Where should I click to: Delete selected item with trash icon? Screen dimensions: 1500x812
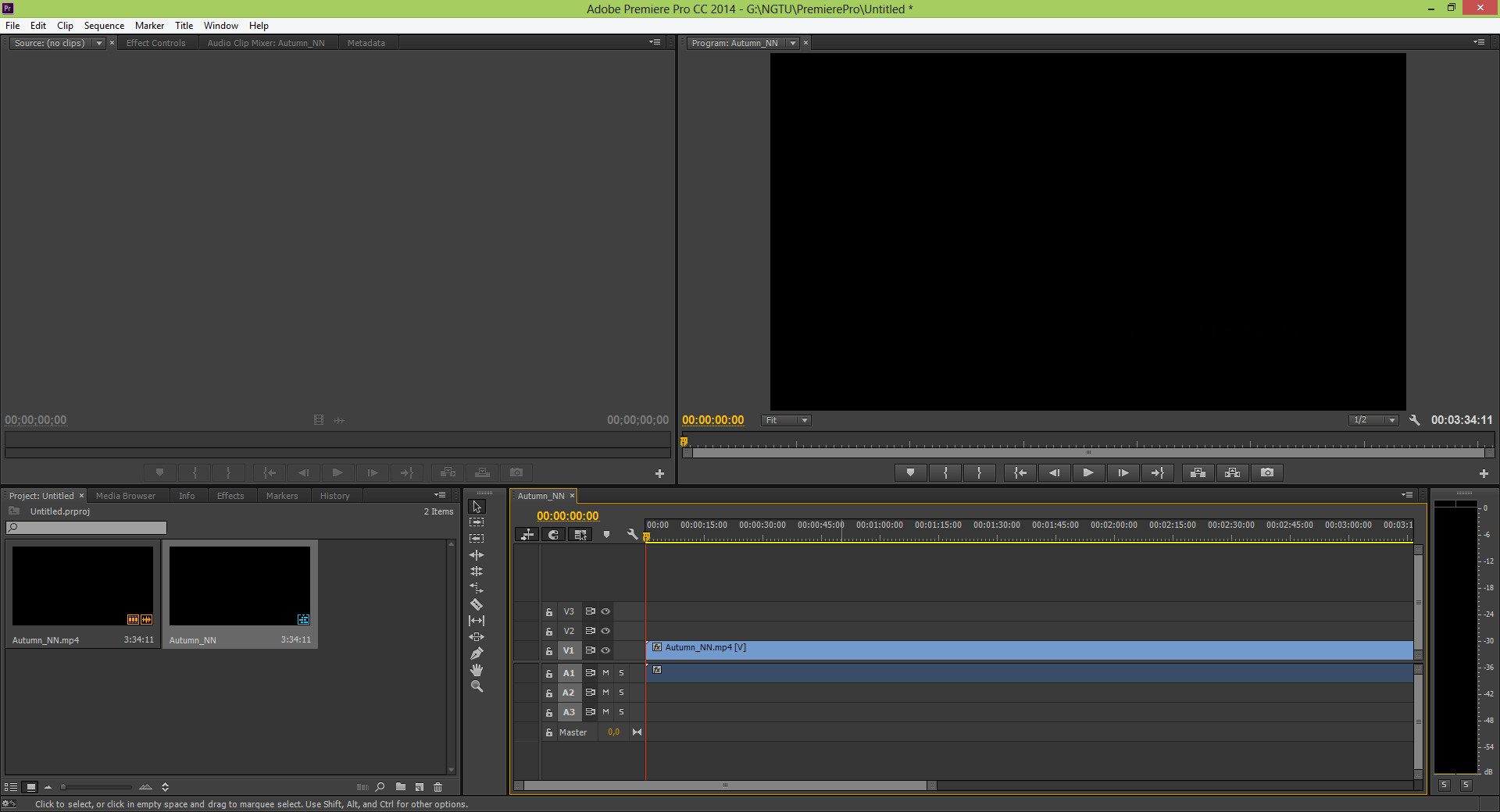438,787
